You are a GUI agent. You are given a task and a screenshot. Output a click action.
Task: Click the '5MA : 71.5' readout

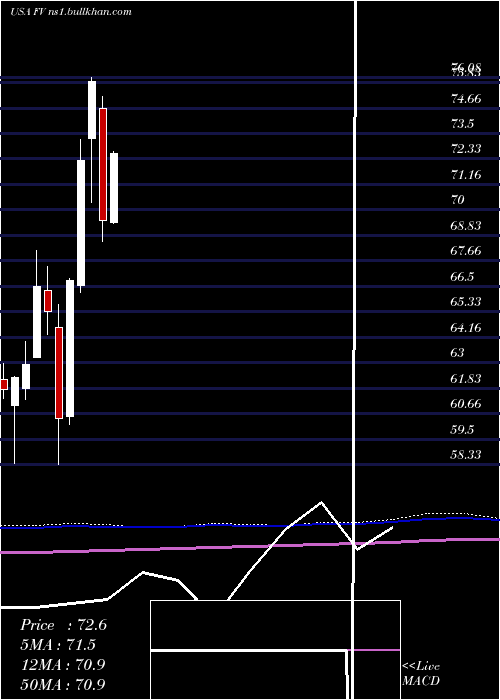pos(58,645)
